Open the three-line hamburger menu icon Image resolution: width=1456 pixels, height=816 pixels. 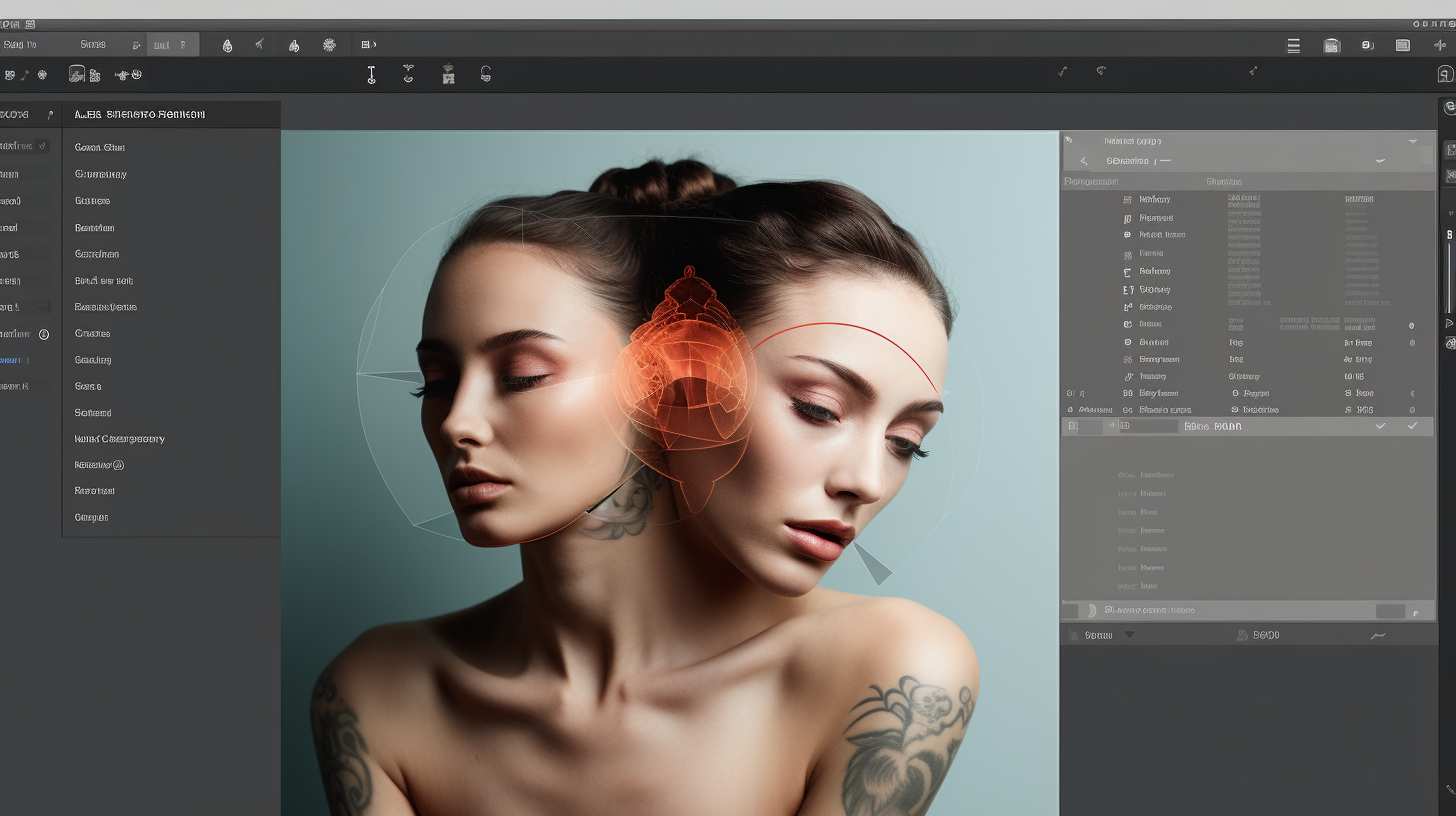click(x=1293, y=45)
